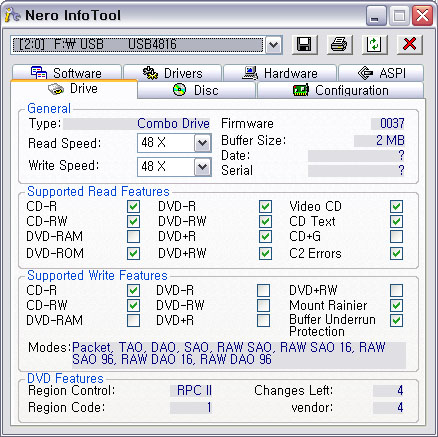Viewport: 438px width, 437px height.
Task: Toggle DVD+RW read feature checkbox
Action: 265,254
